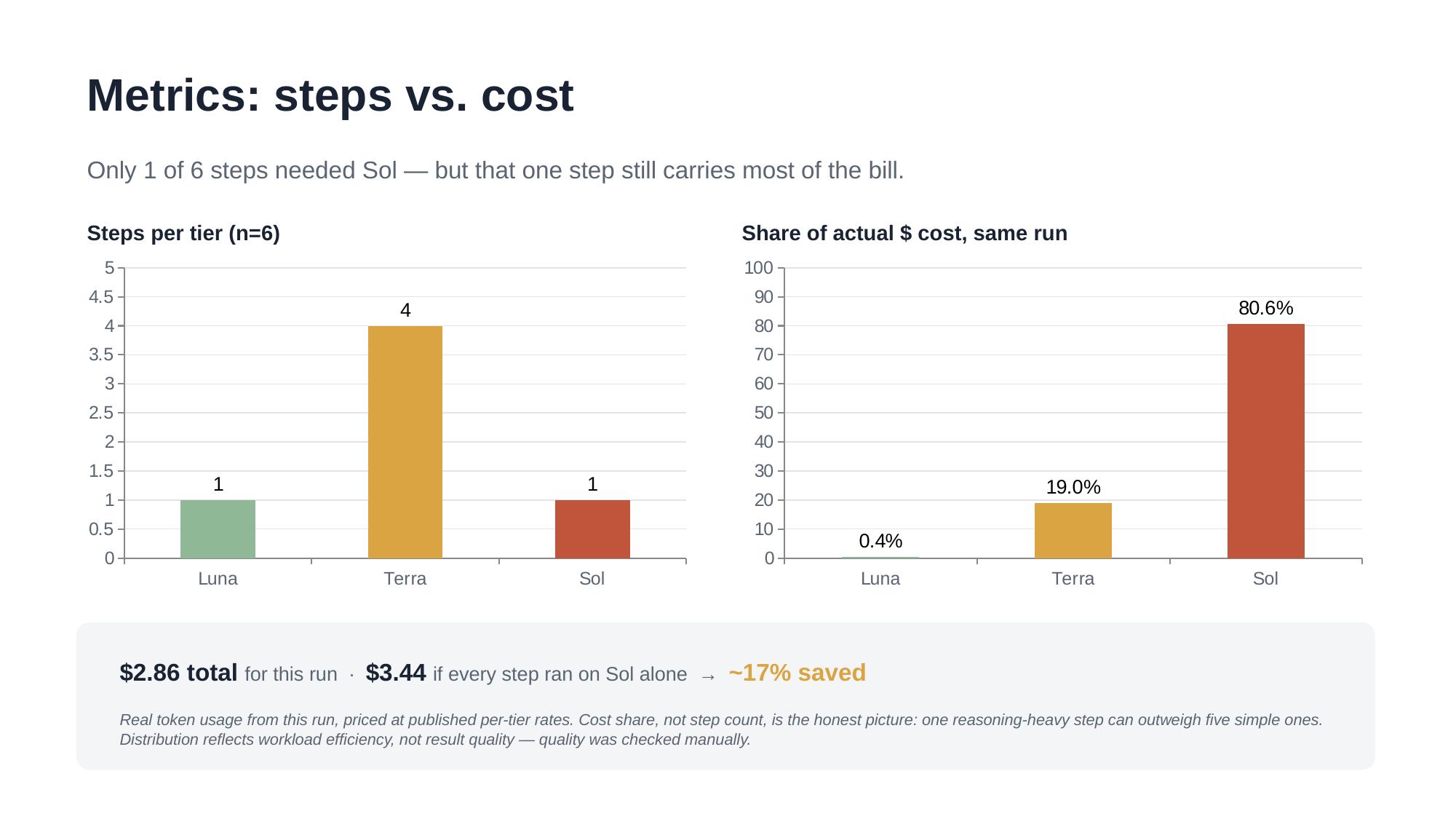Screen dimensions: 1456x819
Task: Click the italic footnote about real token usage
Action: (x=721, y=729)
